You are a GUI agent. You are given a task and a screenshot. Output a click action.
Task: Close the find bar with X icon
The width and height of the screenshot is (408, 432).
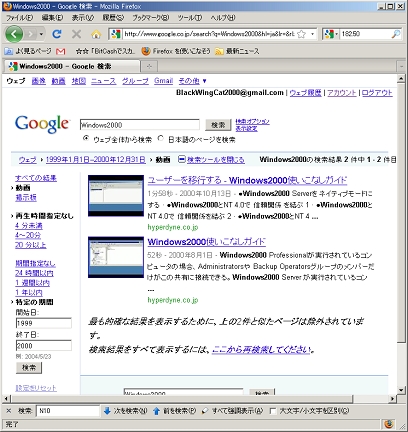point(9,411)
